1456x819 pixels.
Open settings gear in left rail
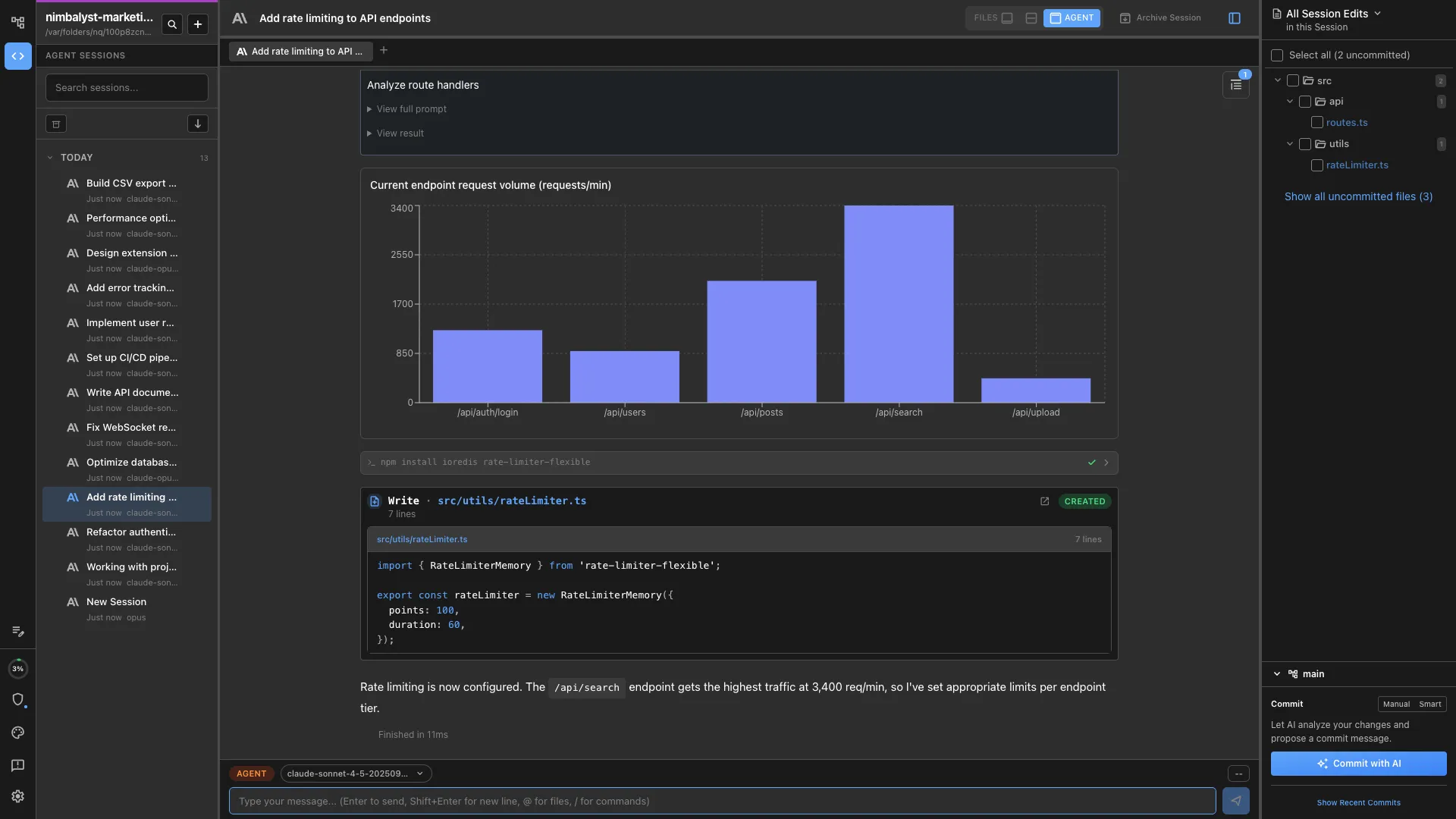pyautogui.click(x=18, y=796)
